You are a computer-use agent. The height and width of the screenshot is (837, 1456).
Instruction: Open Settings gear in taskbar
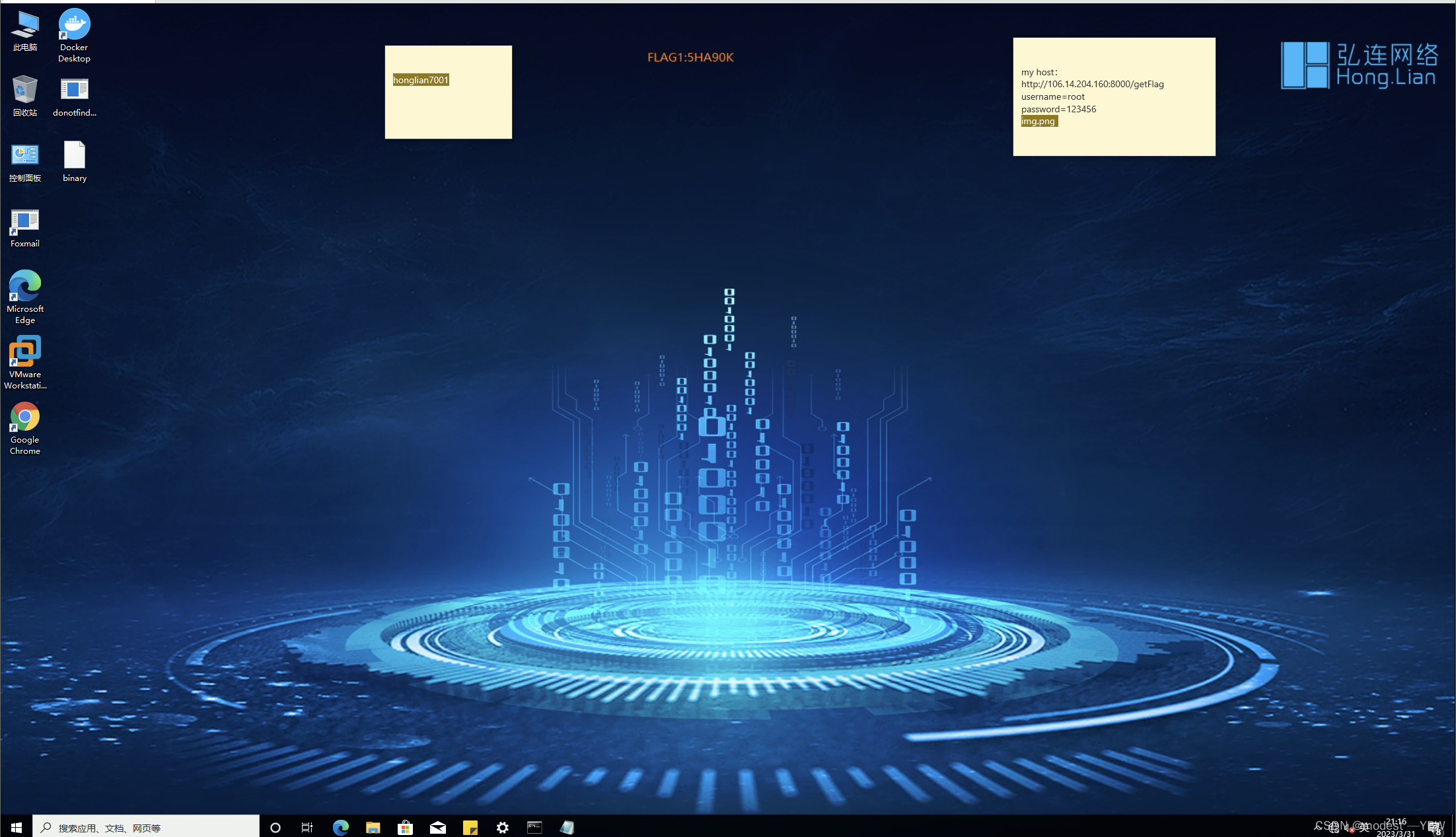pos(503,827)
